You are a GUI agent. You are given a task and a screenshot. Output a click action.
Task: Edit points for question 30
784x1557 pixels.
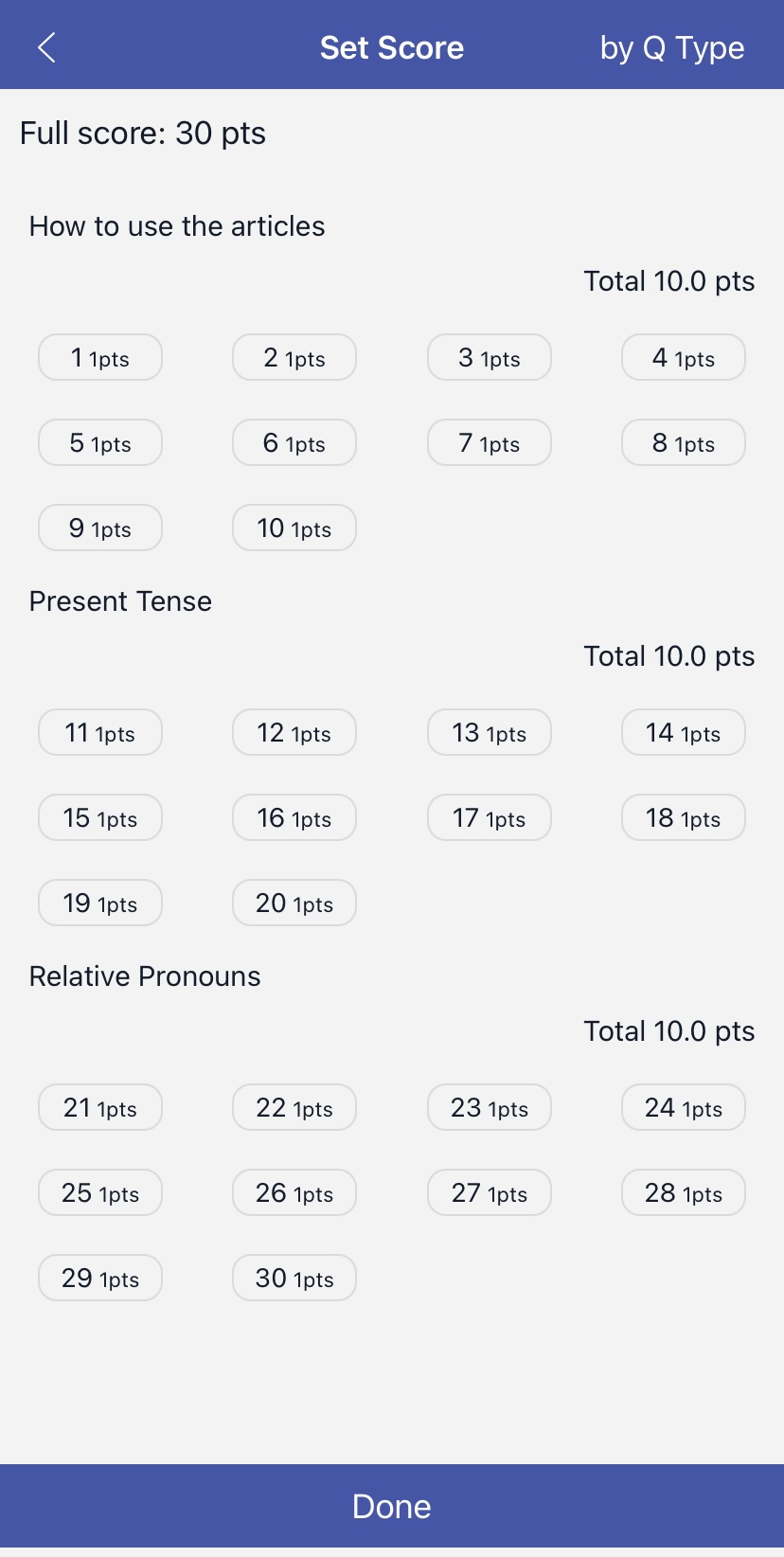(x=294, y=1279)
